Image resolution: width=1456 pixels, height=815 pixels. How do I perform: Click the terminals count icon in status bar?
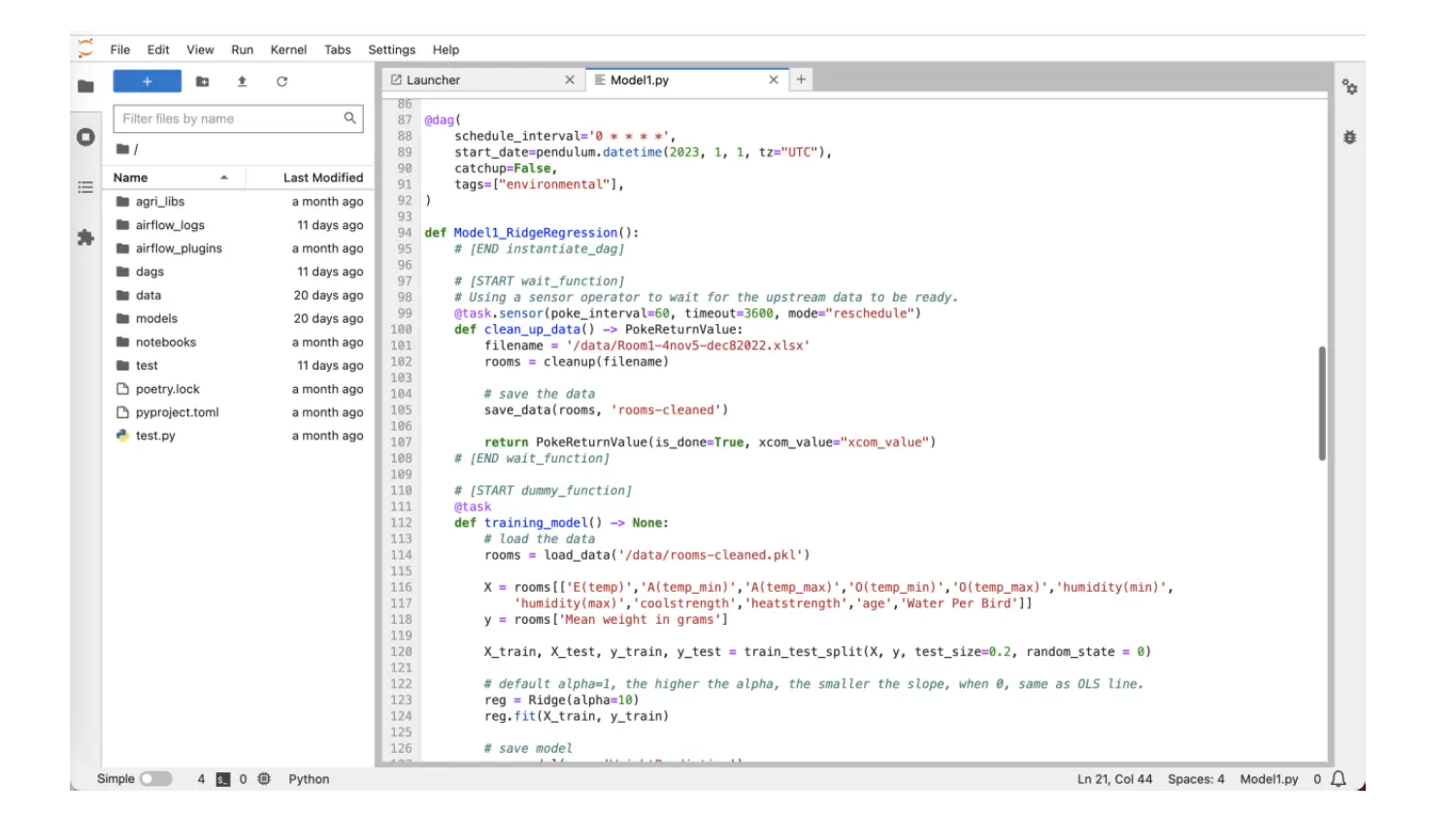pyautogui.click(x=222, y=779)
